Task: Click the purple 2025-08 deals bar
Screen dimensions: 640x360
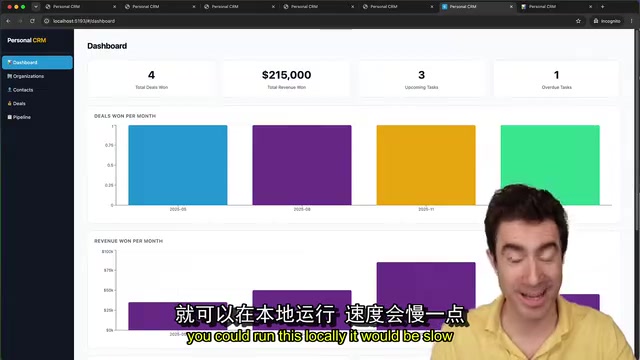Action: (302, 165)
